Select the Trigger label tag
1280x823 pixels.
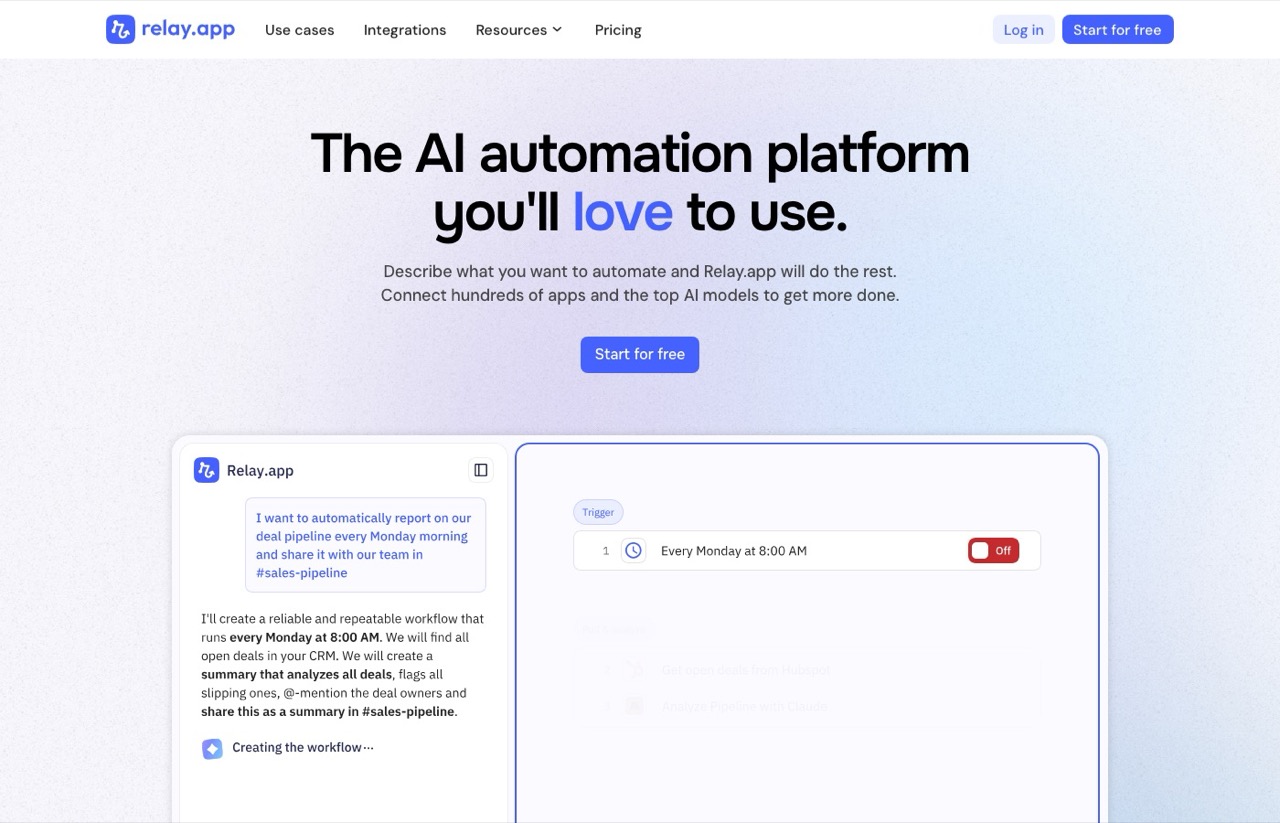click(x=598, y=512)
